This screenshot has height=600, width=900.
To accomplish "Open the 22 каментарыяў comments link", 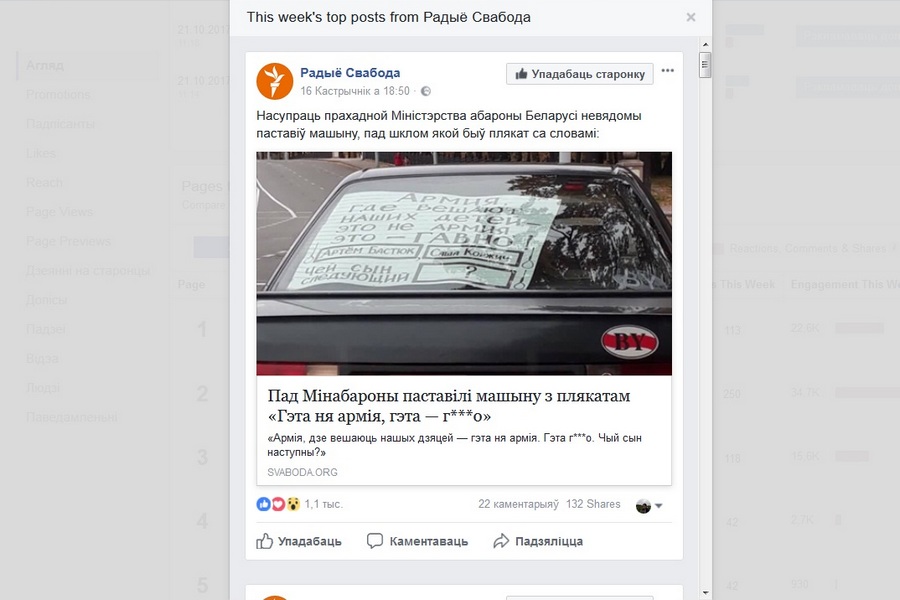I will (x=518, y=504).
